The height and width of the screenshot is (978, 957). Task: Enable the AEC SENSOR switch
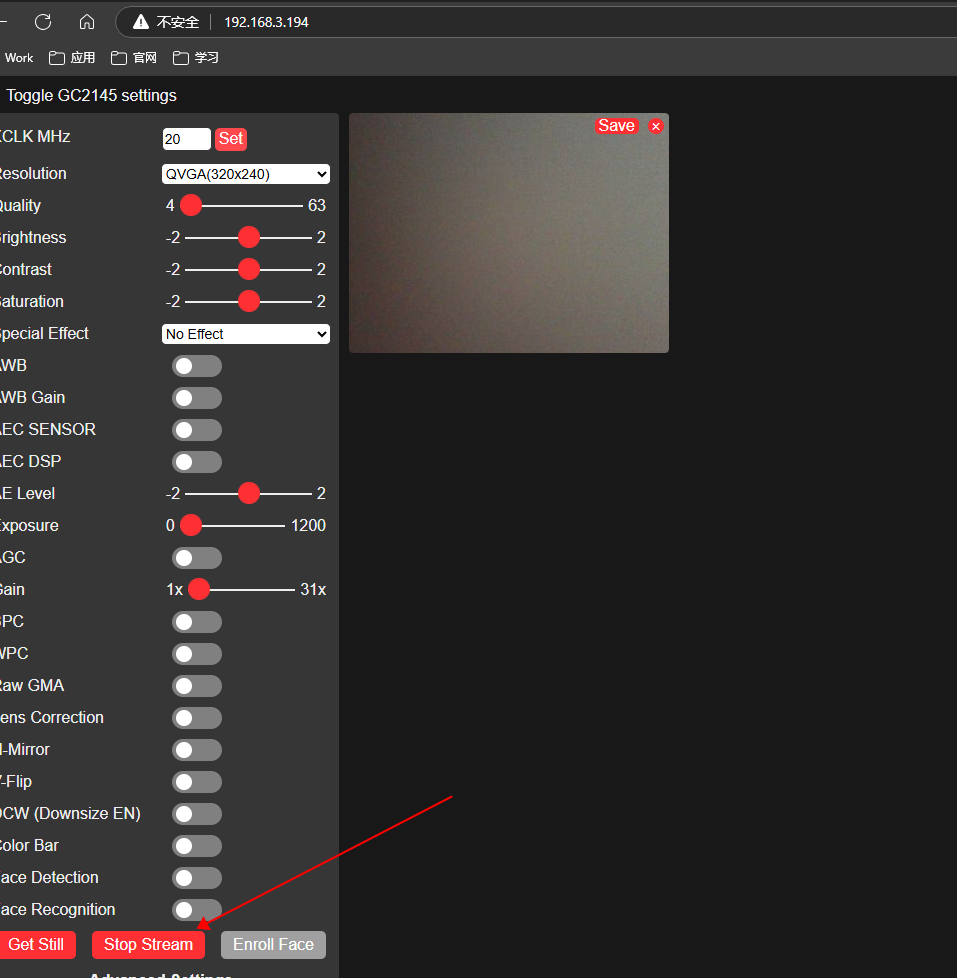[x=197, y=430]
